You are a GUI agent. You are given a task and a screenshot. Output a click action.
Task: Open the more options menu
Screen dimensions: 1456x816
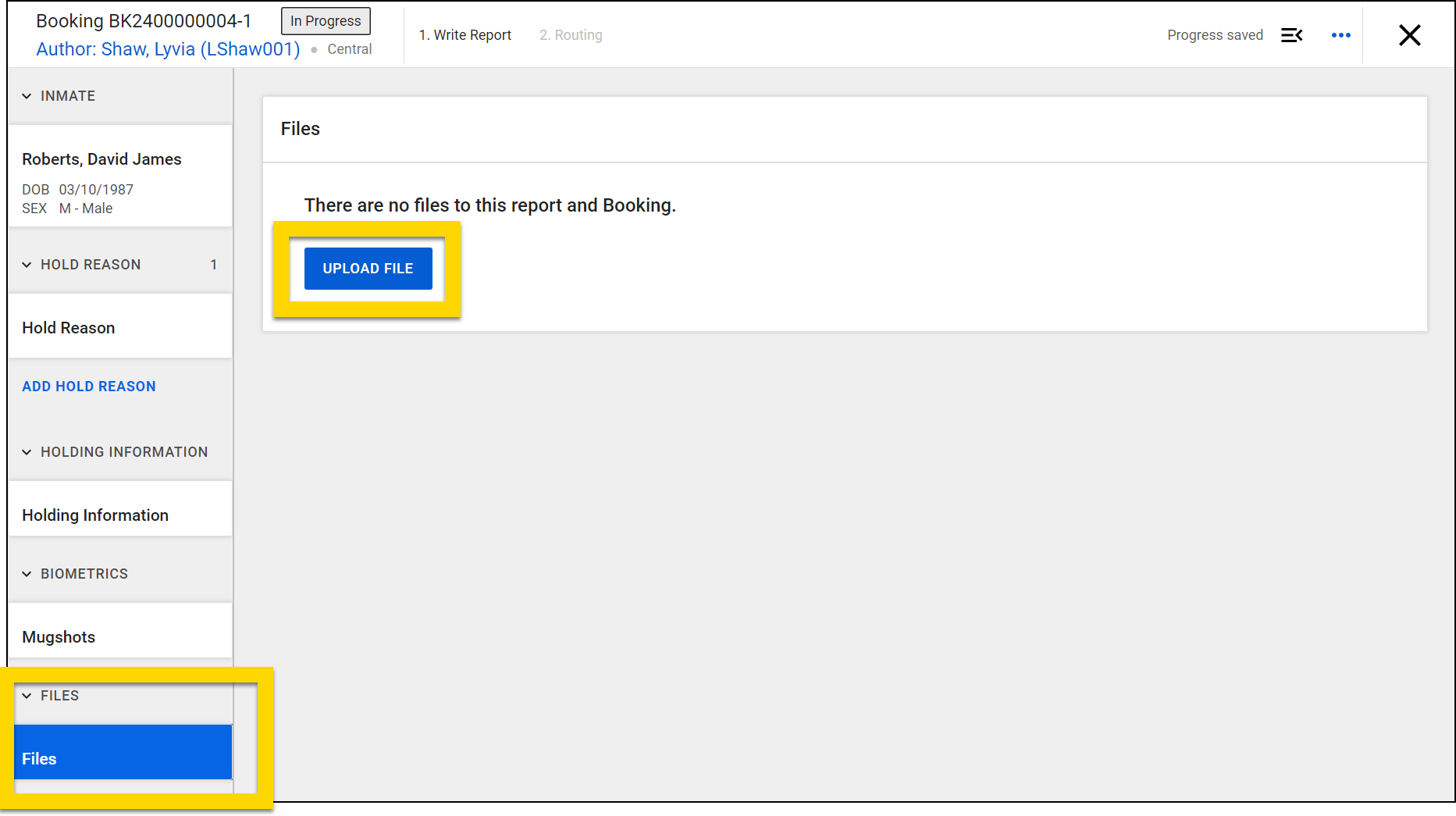1340,34
